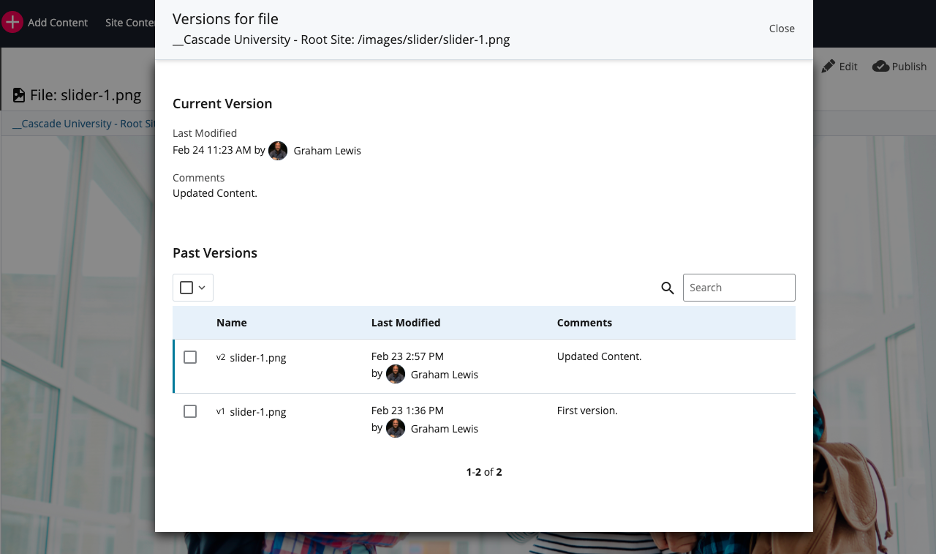Click Graham Lewis avatar in Current Version

(278, 150)
